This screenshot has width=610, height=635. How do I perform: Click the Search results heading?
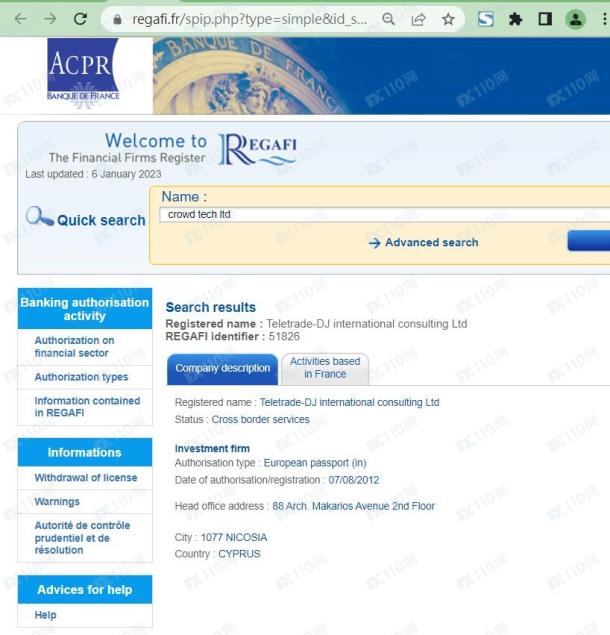(x=211, y=307)
